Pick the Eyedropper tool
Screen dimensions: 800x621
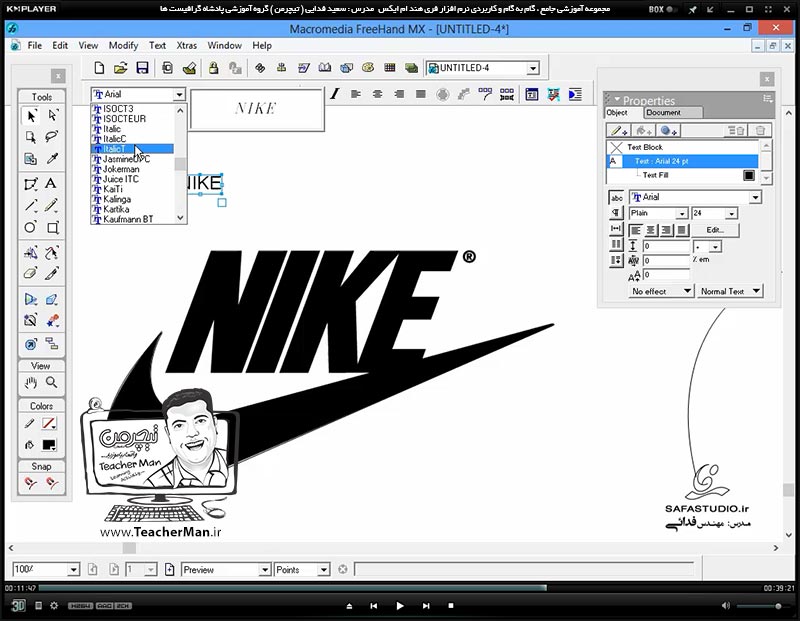(x=52, y=159)
